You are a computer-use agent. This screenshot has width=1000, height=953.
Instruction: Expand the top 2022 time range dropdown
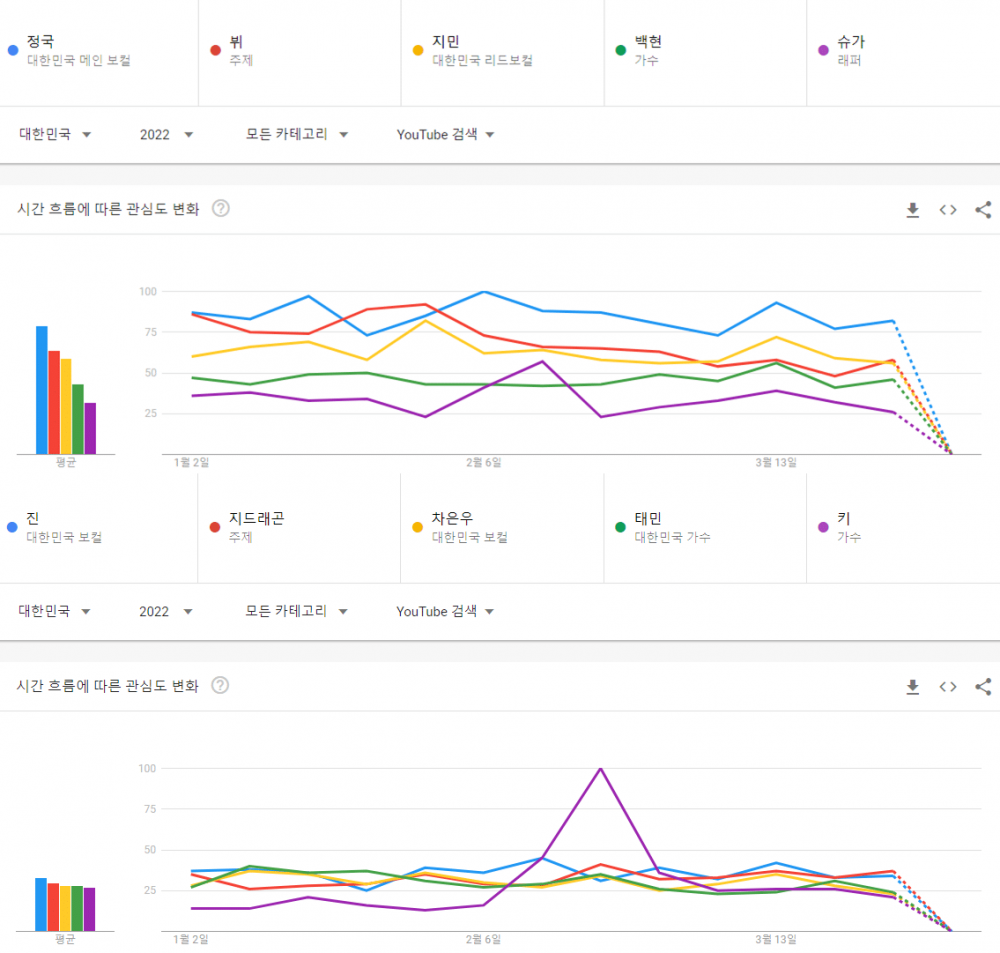pos(166,135)
